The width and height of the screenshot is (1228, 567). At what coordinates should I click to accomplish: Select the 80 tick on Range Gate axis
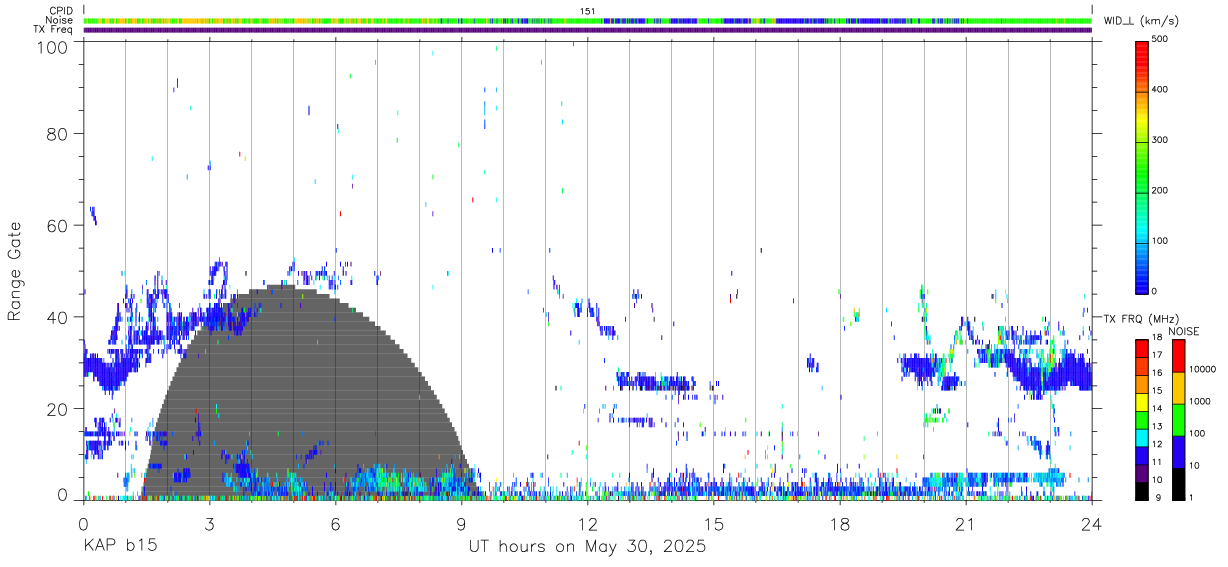56,133
